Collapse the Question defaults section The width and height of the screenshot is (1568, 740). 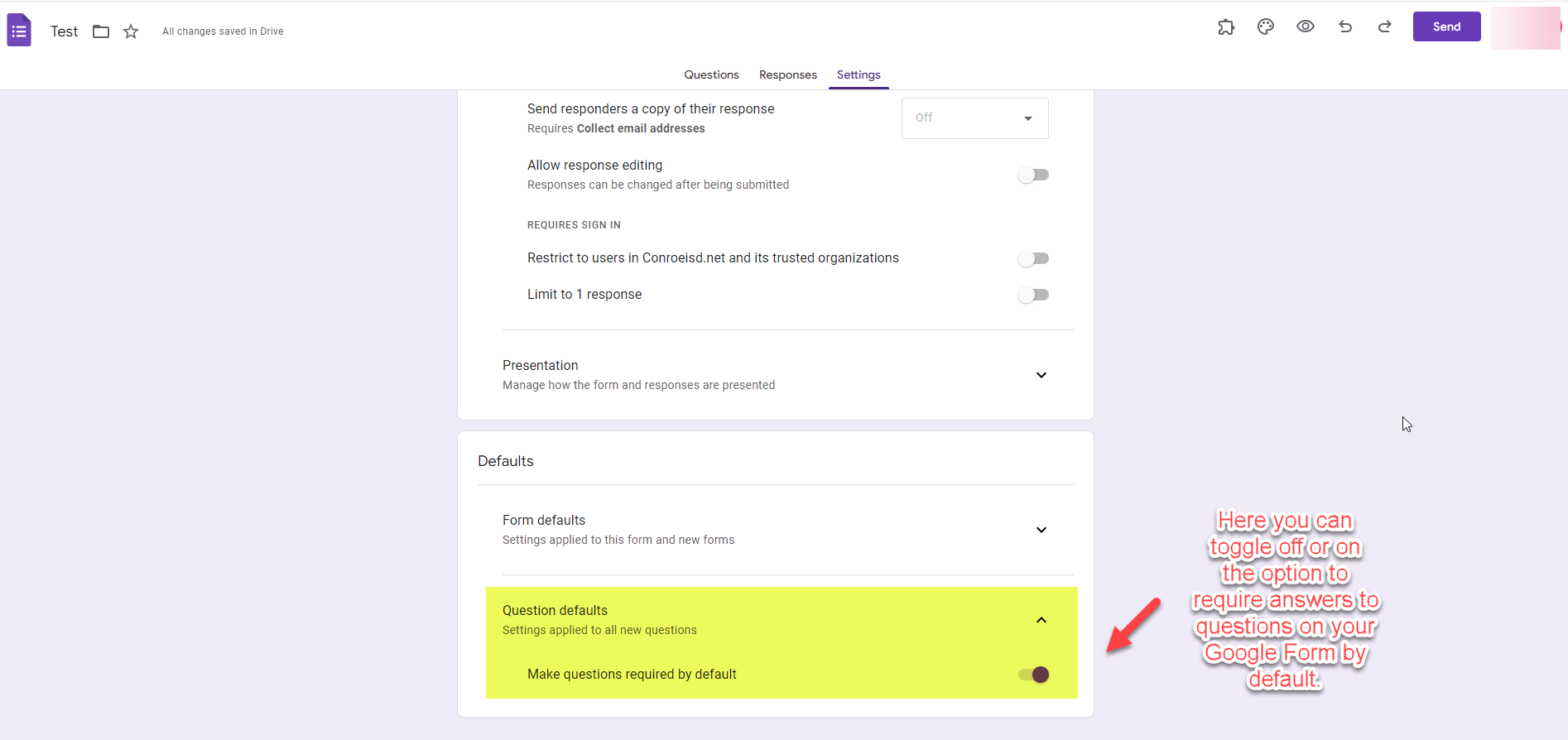(1041, 620)
